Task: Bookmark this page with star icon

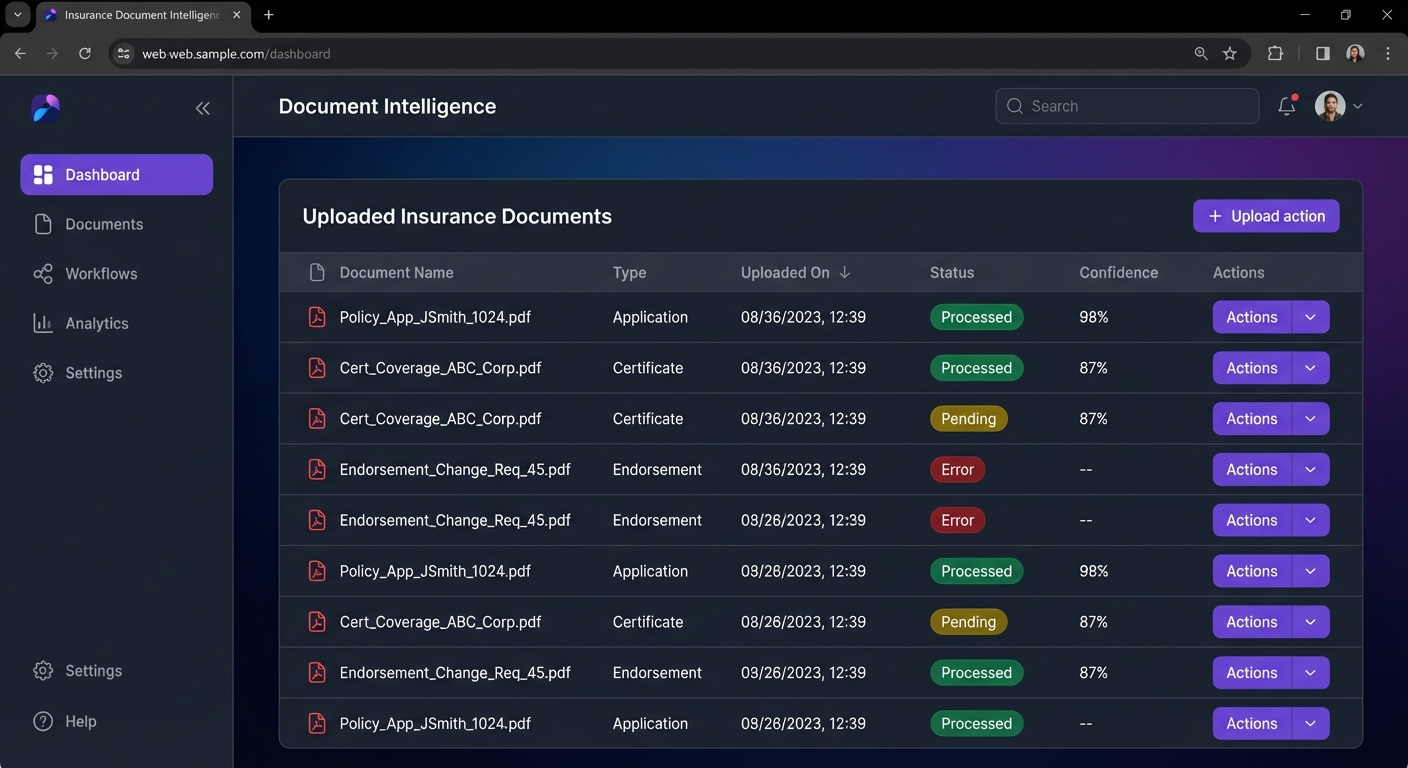Action: (1230, 54)
